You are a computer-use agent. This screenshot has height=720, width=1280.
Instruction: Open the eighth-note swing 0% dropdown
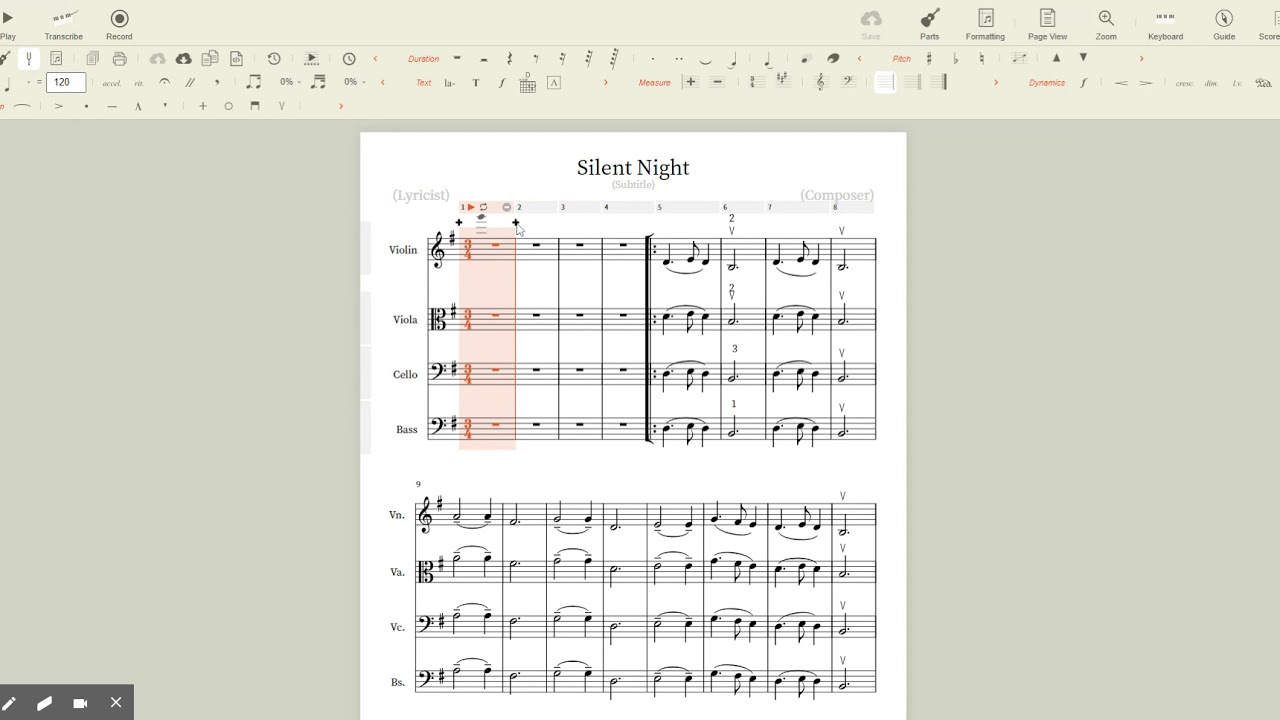[x=289, y=82]
